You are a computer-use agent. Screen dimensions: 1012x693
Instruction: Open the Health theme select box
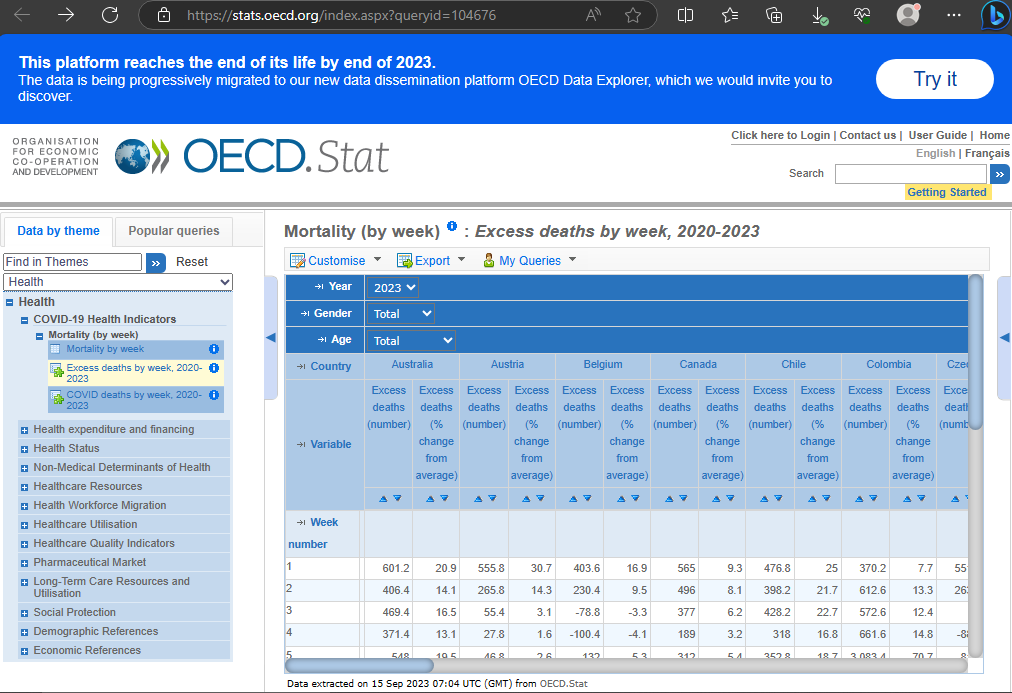pyautogui.click(x=117, y=282)
